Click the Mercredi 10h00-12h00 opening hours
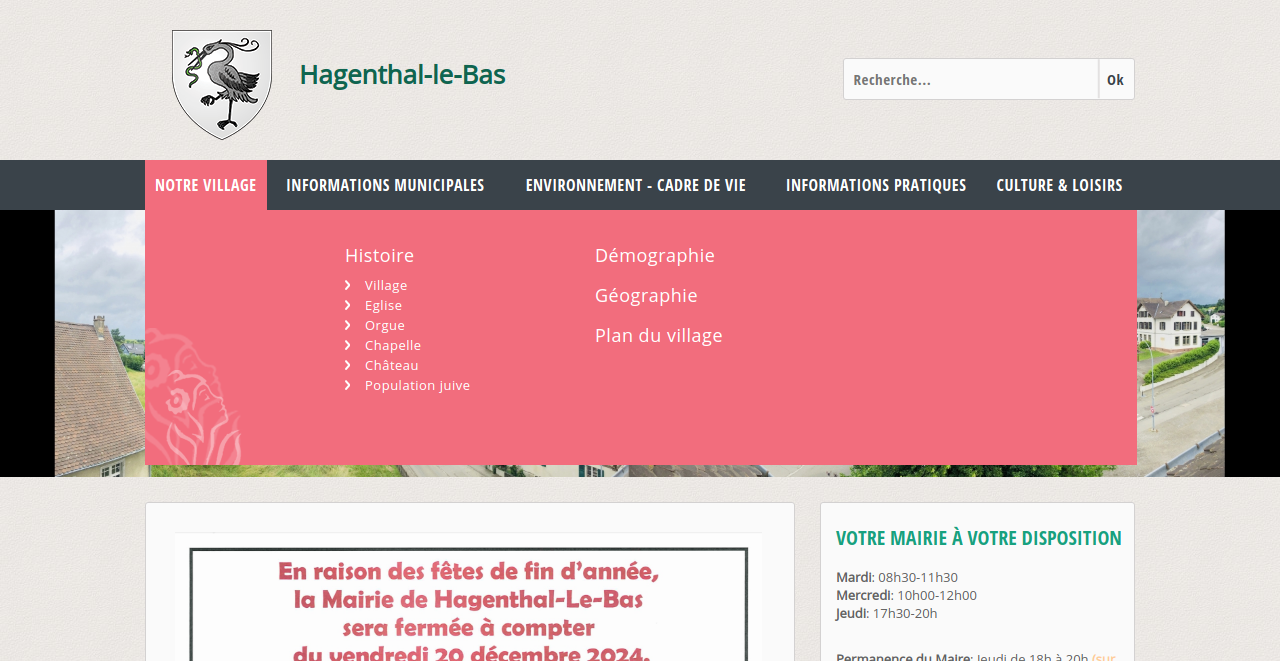Screen dimensions: 1280x661 click(x=906, y=595)
